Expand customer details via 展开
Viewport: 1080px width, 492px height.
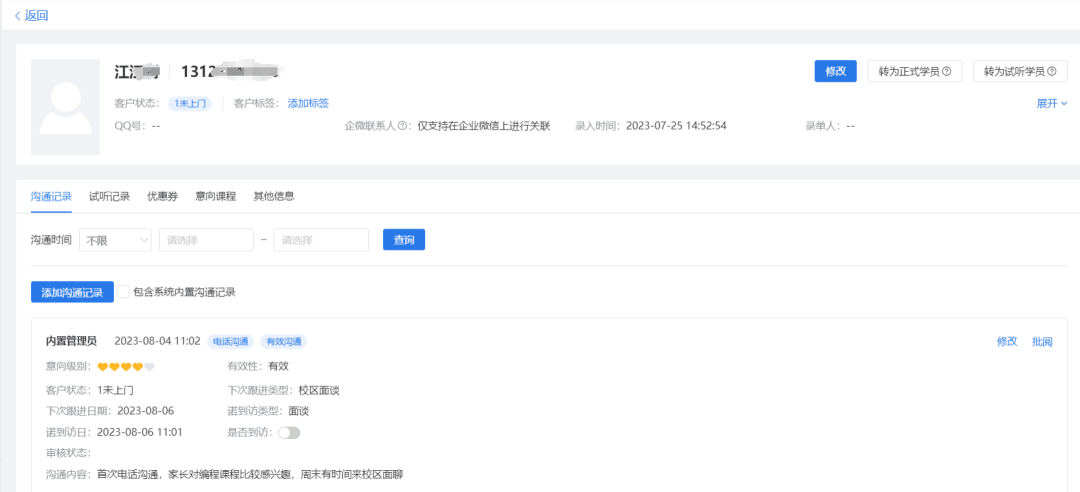pos(1052,103)
